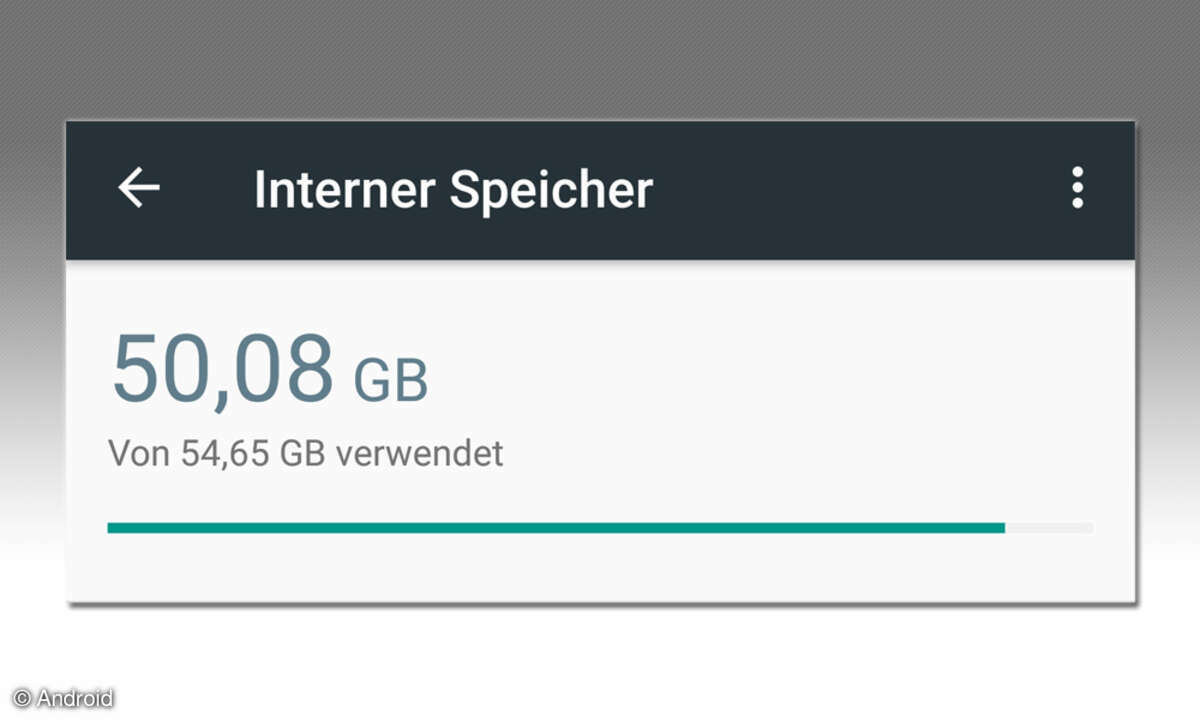Click the word 'Interner' in header
1200x720 pixels.
[x=344, y=190]
